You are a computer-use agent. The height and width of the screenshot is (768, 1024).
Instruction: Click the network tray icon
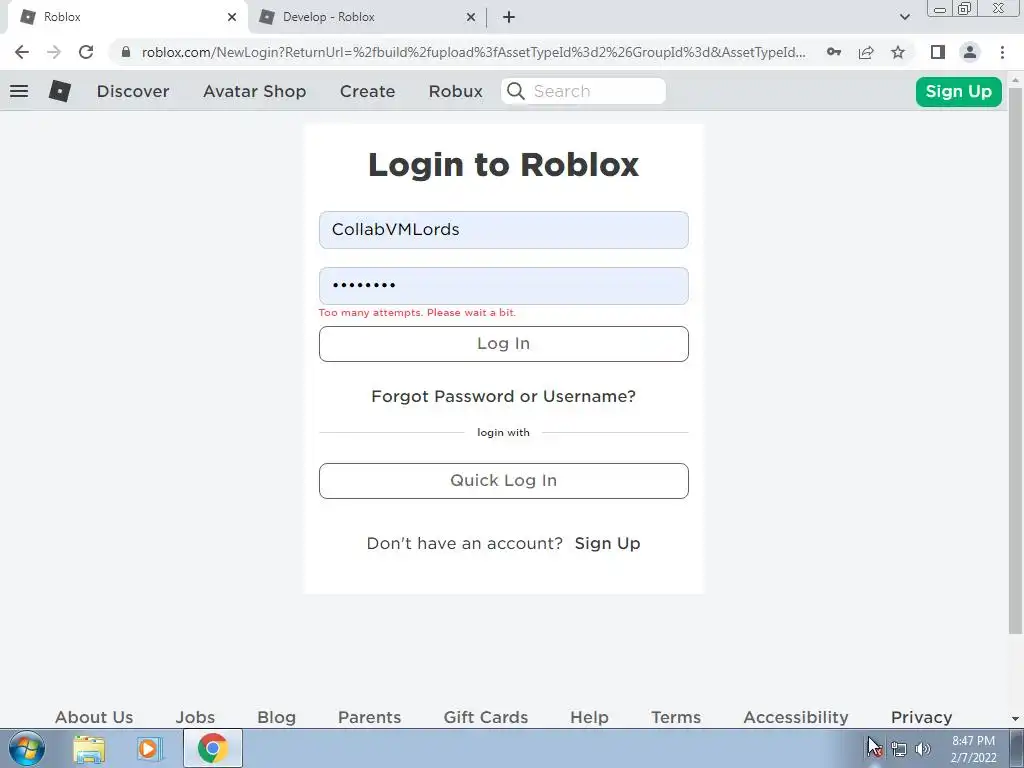pos(899,749)
